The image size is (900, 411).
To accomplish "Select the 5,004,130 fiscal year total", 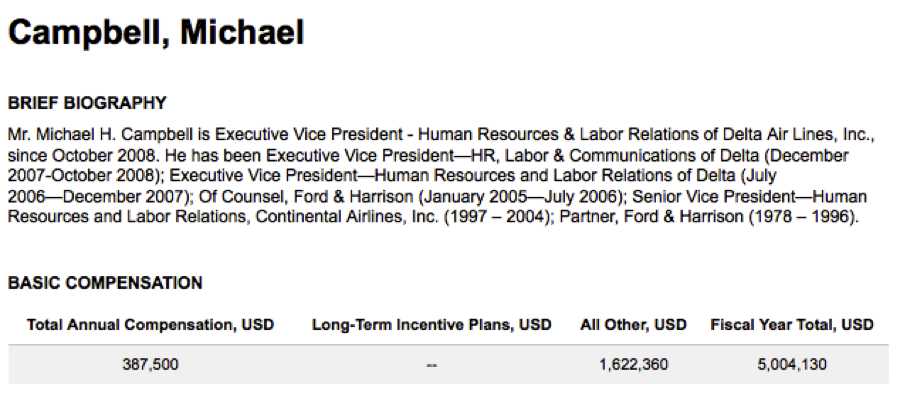I will 792,365.
